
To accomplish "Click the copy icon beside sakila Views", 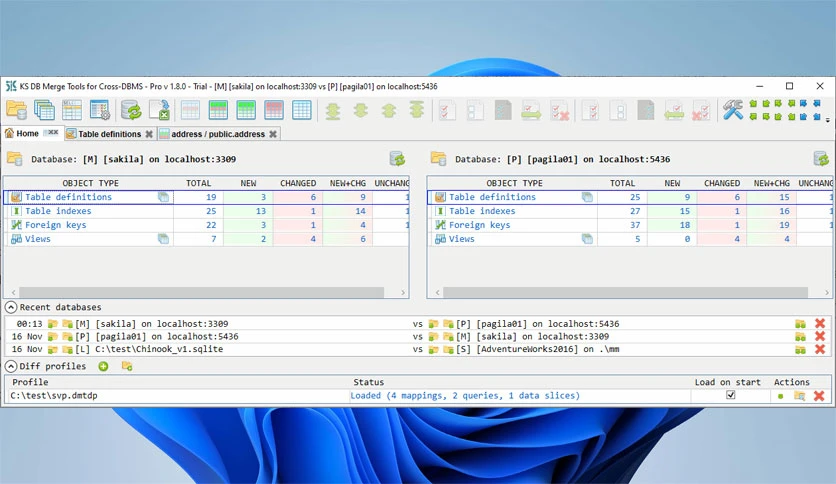I will click(164, 239).
